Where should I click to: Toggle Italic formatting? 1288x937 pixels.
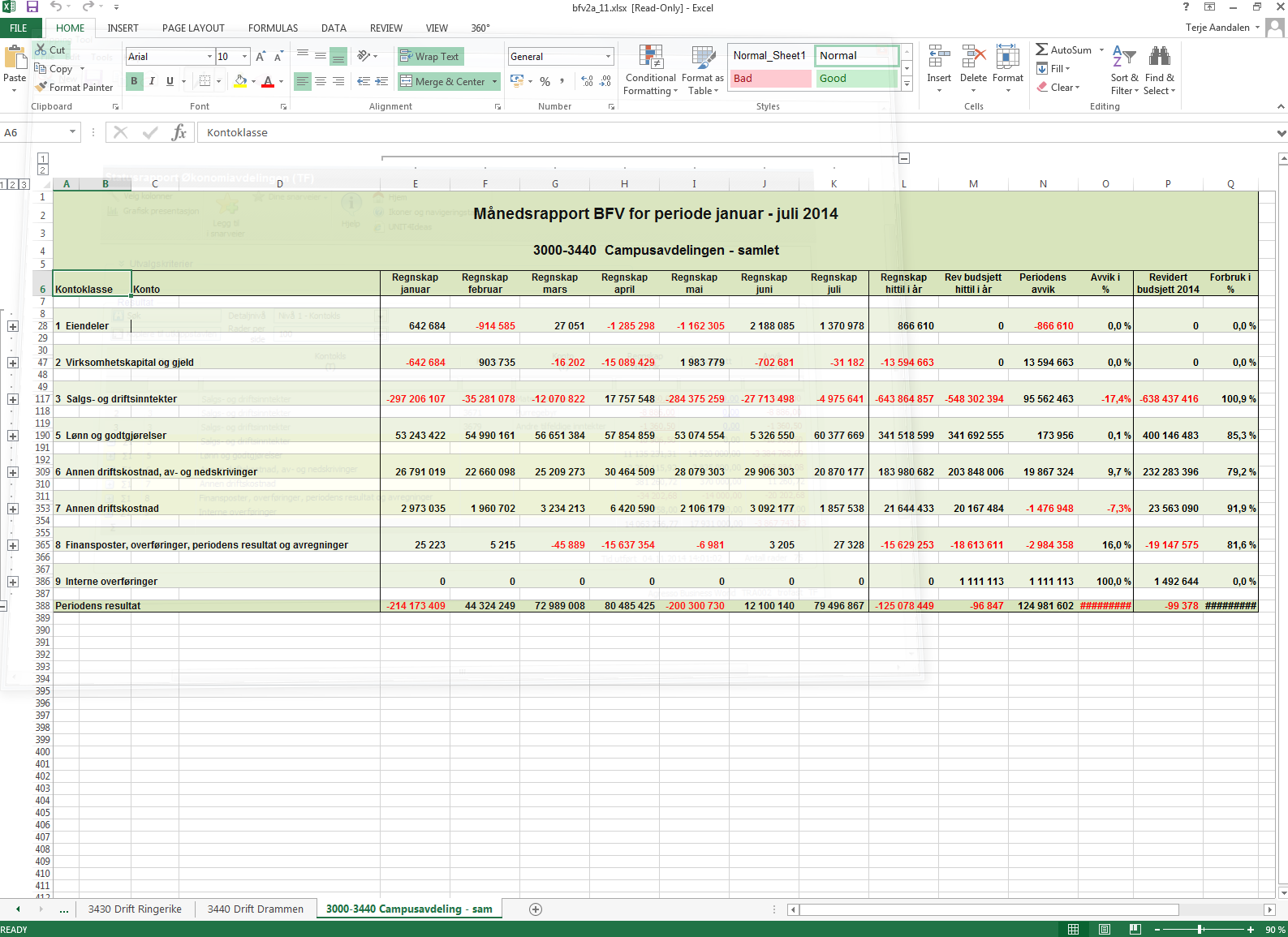tap(152, 81)
